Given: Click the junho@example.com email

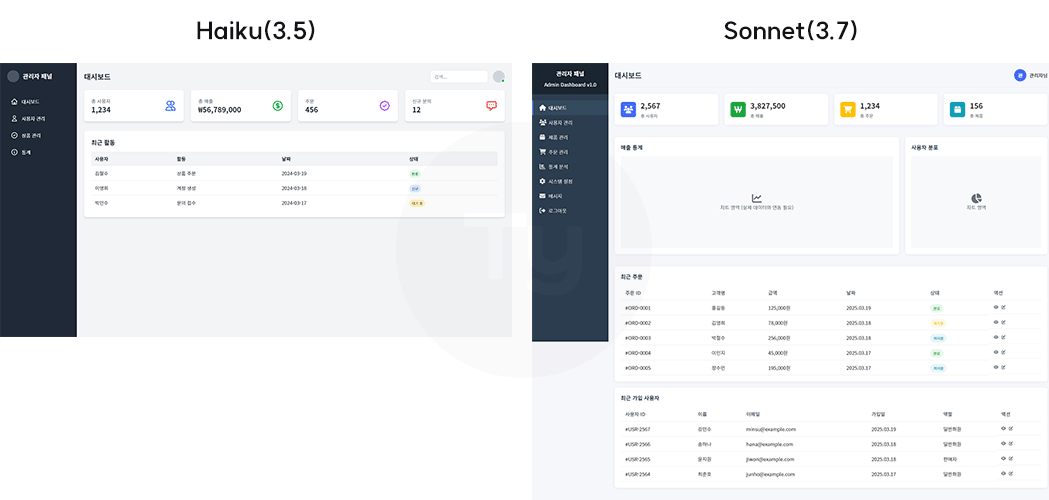Looking at the screenshot, I should 770,474.
